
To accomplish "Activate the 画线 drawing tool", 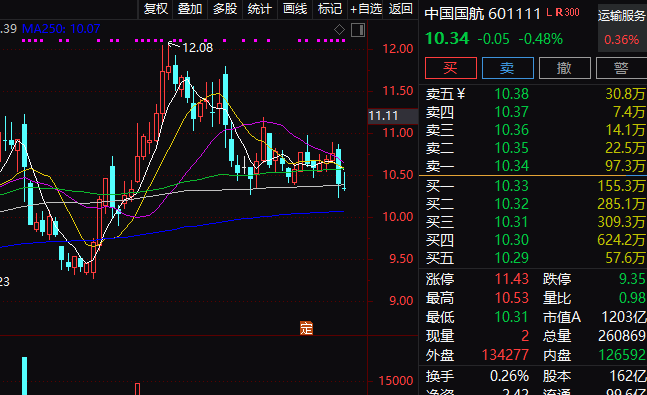I will [x=295, y=9].
